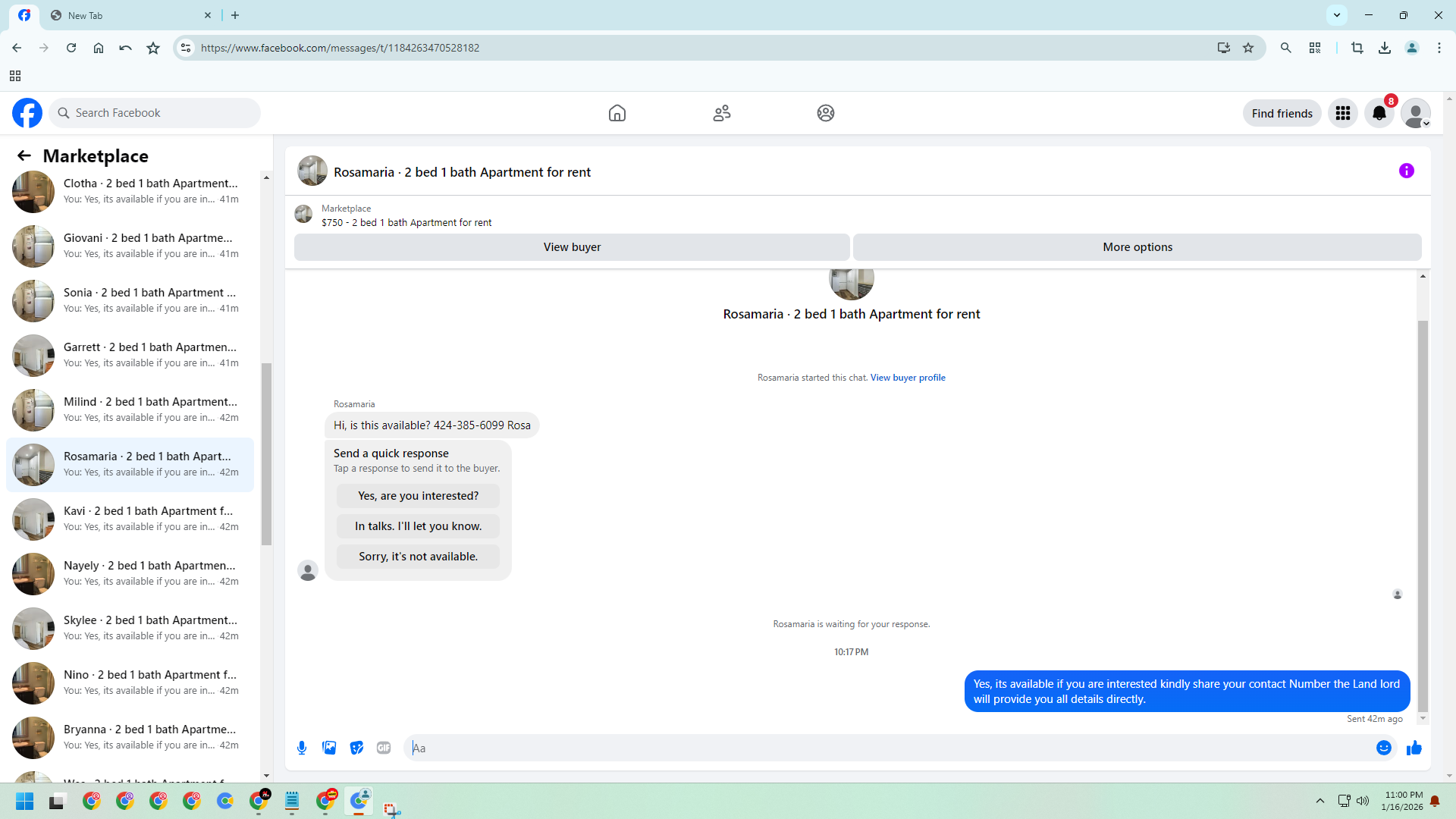Open the Facebook notifications bell

pyautogui.click(x=1379, y=113)
